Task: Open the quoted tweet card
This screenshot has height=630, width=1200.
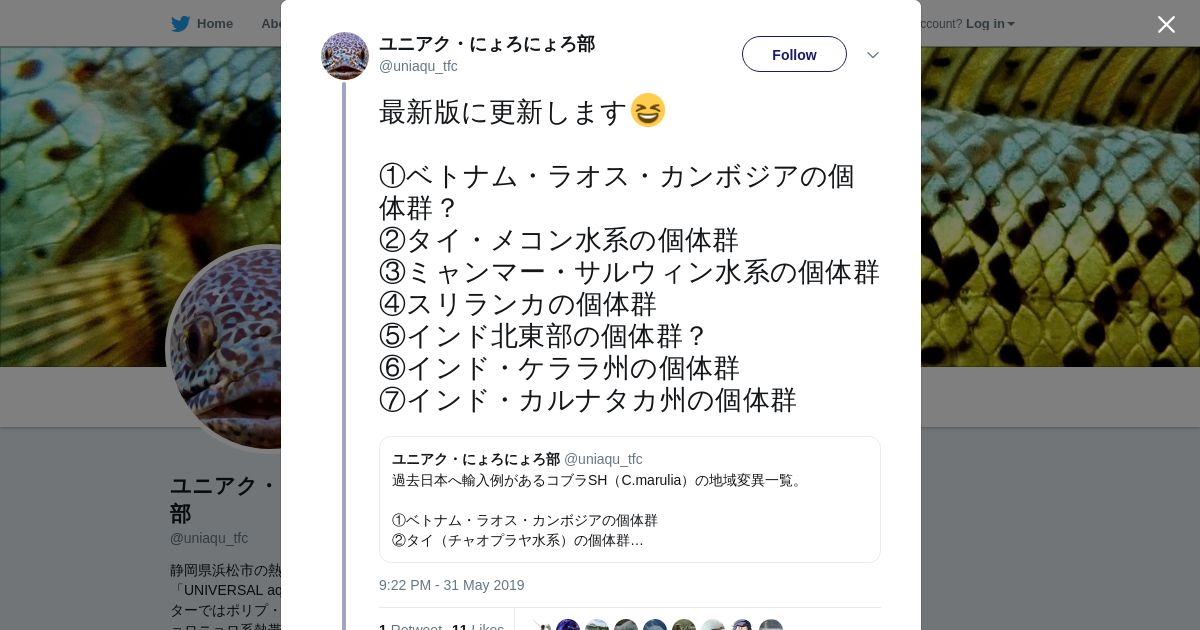Action: [629, 499]
